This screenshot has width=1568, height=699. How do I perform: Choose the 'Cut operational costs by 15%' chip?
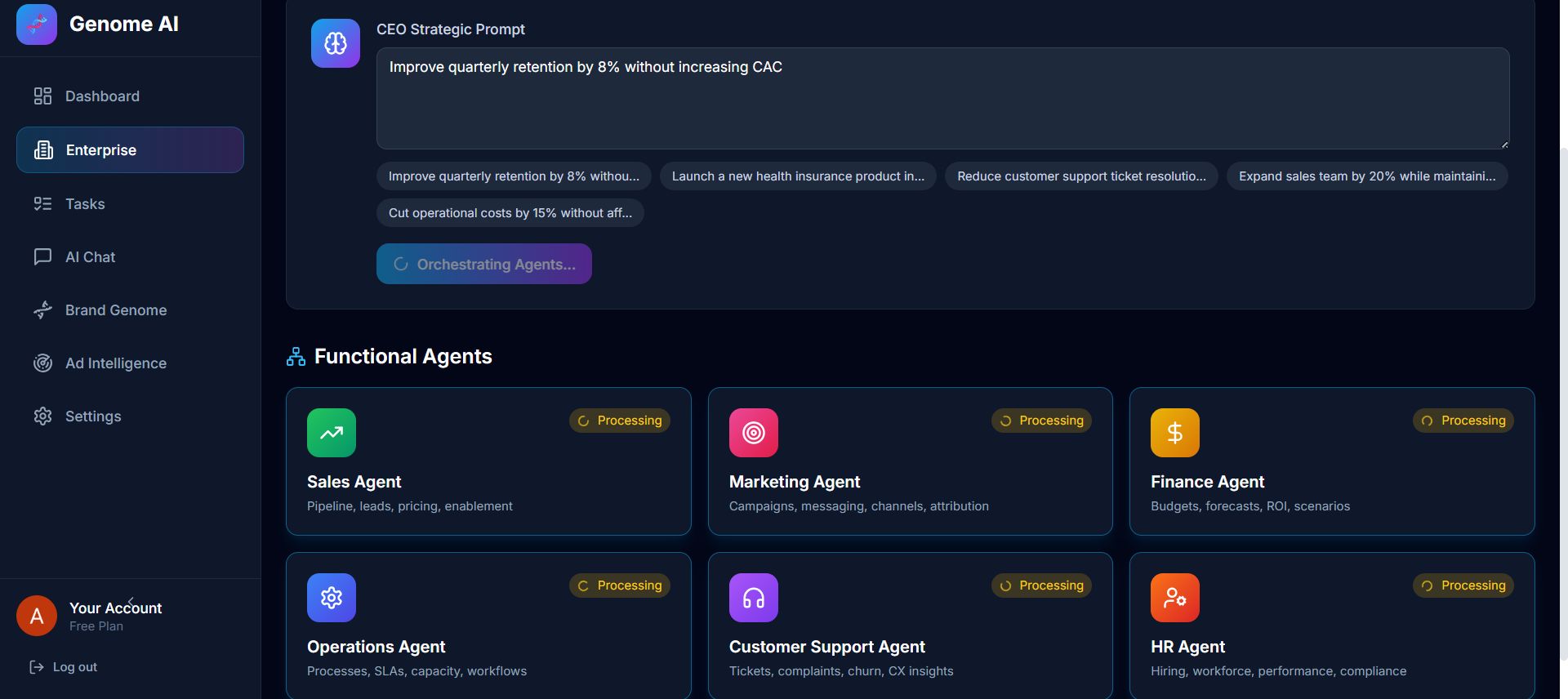click(510, 213)
